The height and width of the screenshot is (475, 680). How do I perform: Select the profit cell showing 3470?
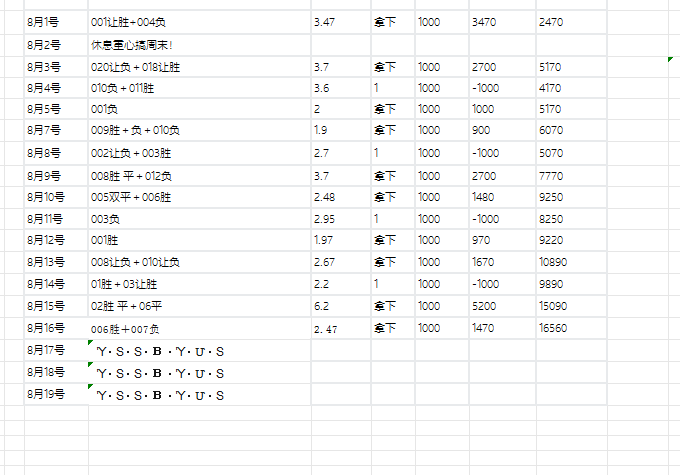pyautogui.click(x=485, y=21)
